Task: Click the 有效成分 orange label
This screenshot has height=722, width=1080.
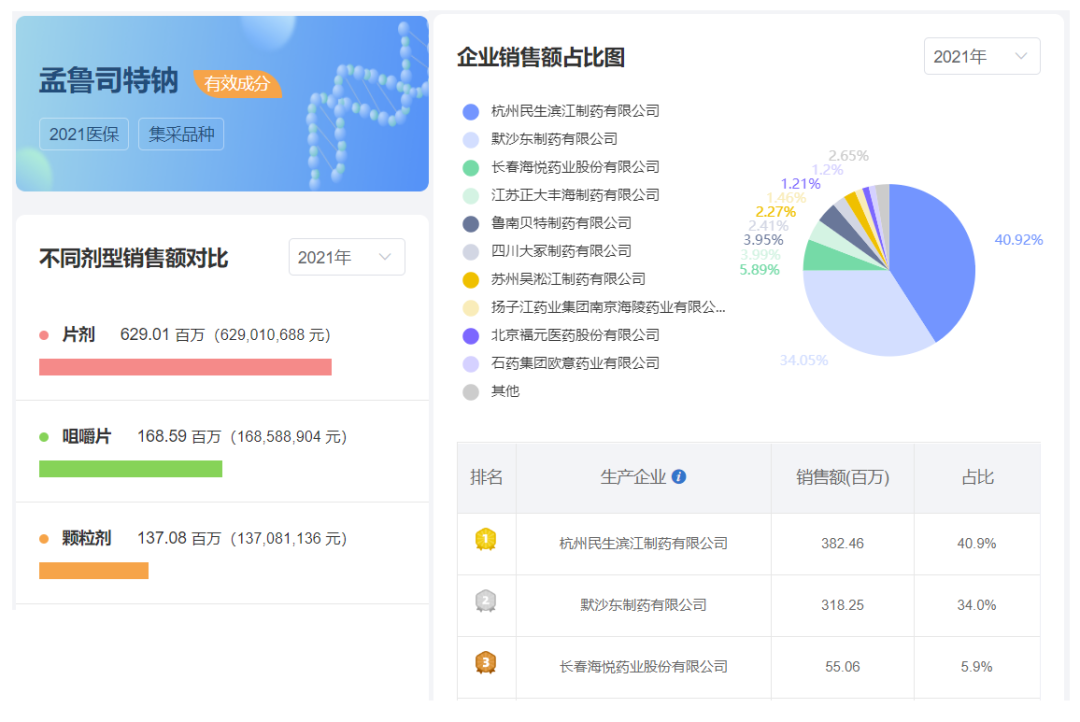Action: coord(237,83)
